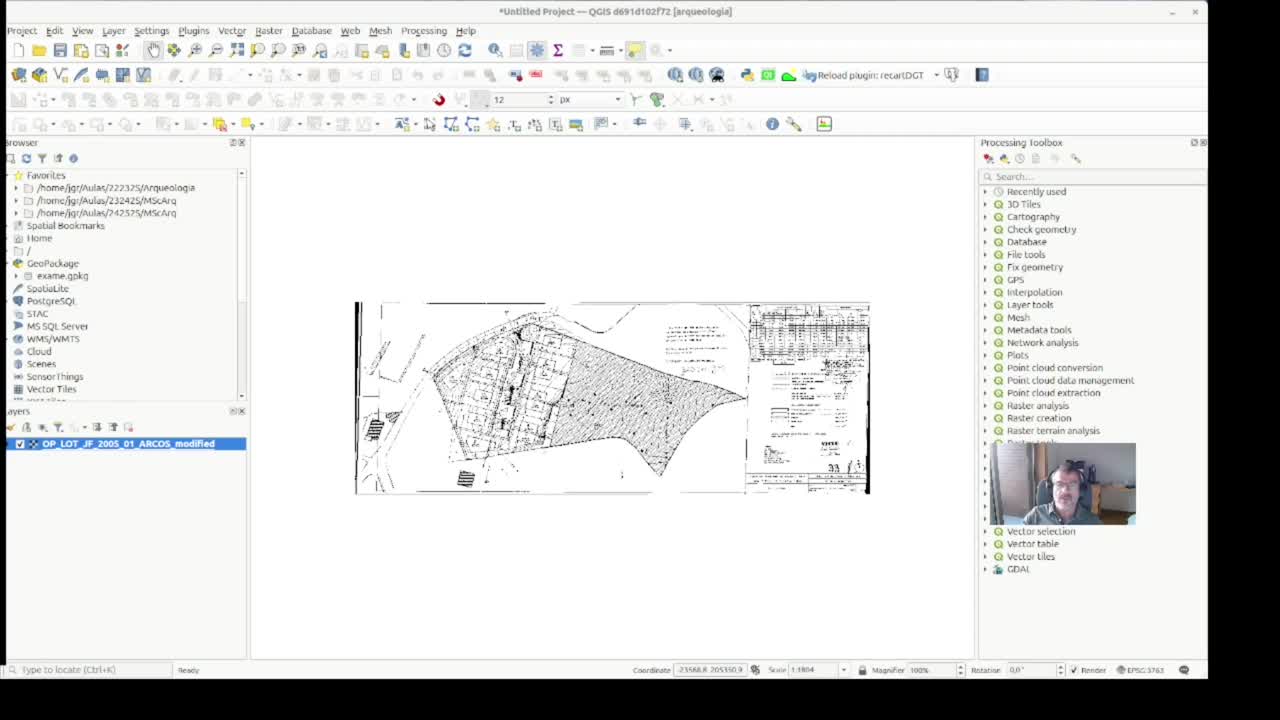Toggle the Render checkbox in status bar
This screenshot has width=1280, height=720.
tap(1074, 670)
